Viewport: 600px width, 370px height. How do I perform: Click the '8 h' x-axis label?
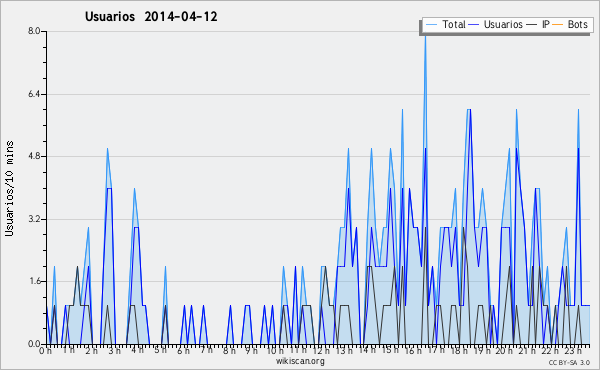229,351
